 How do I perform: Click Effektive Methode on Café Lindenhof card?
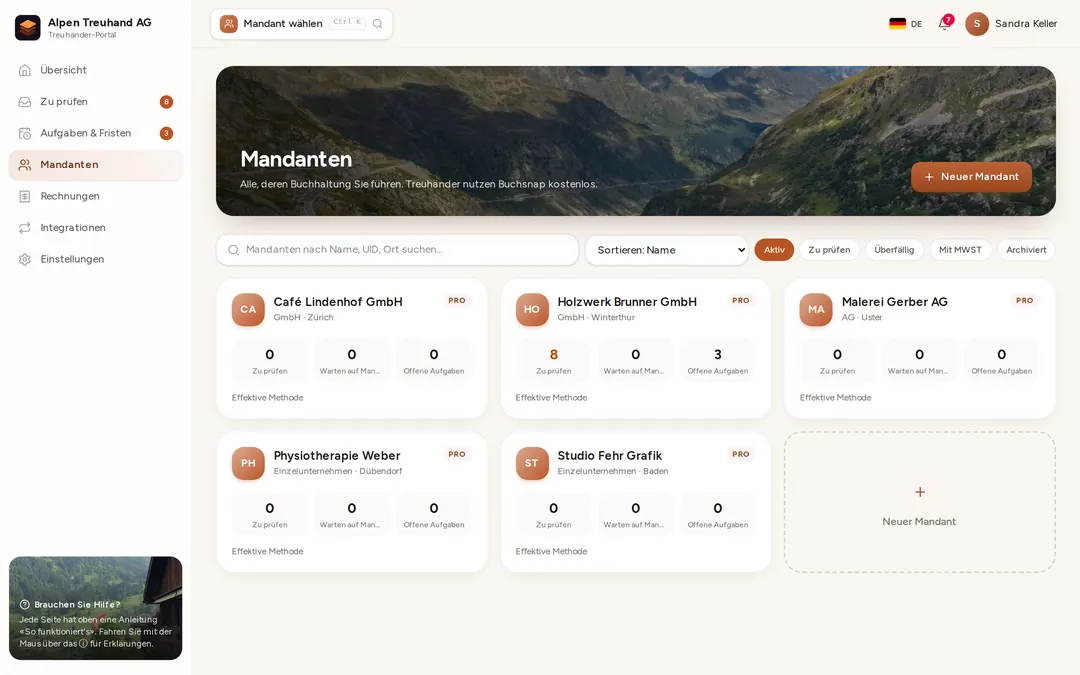(267, 398)
